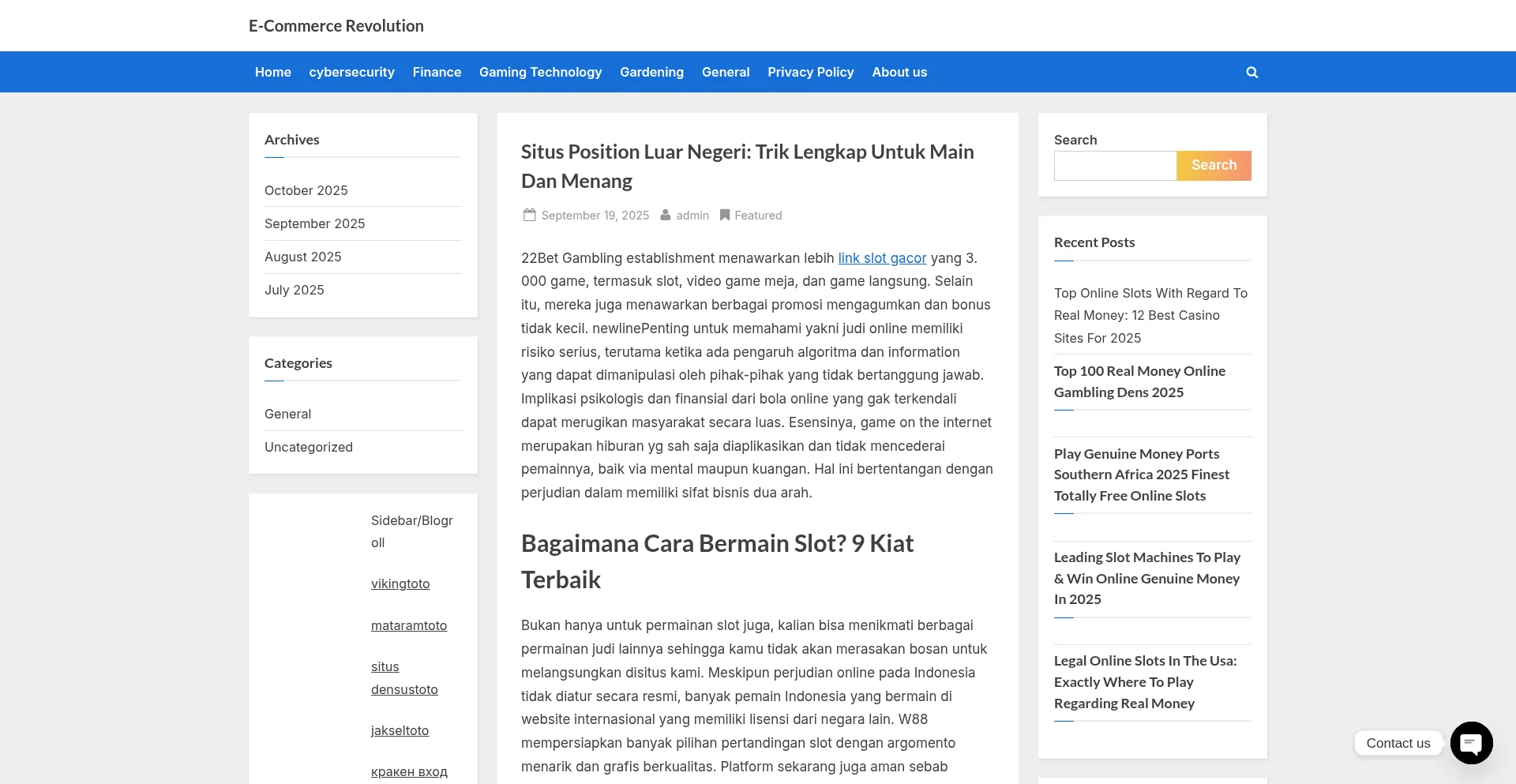View the Uncategorized category

point(308,447)
